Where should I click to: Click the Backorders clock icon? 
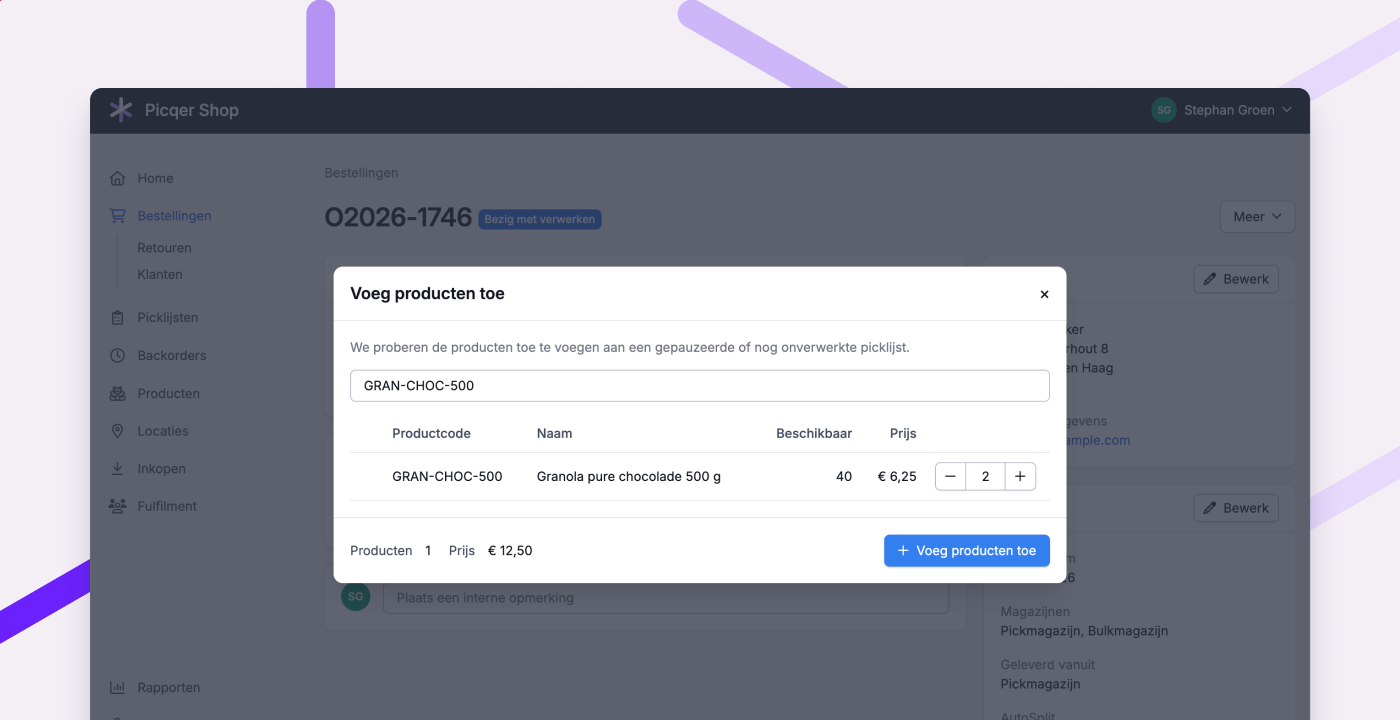(118, 356)
